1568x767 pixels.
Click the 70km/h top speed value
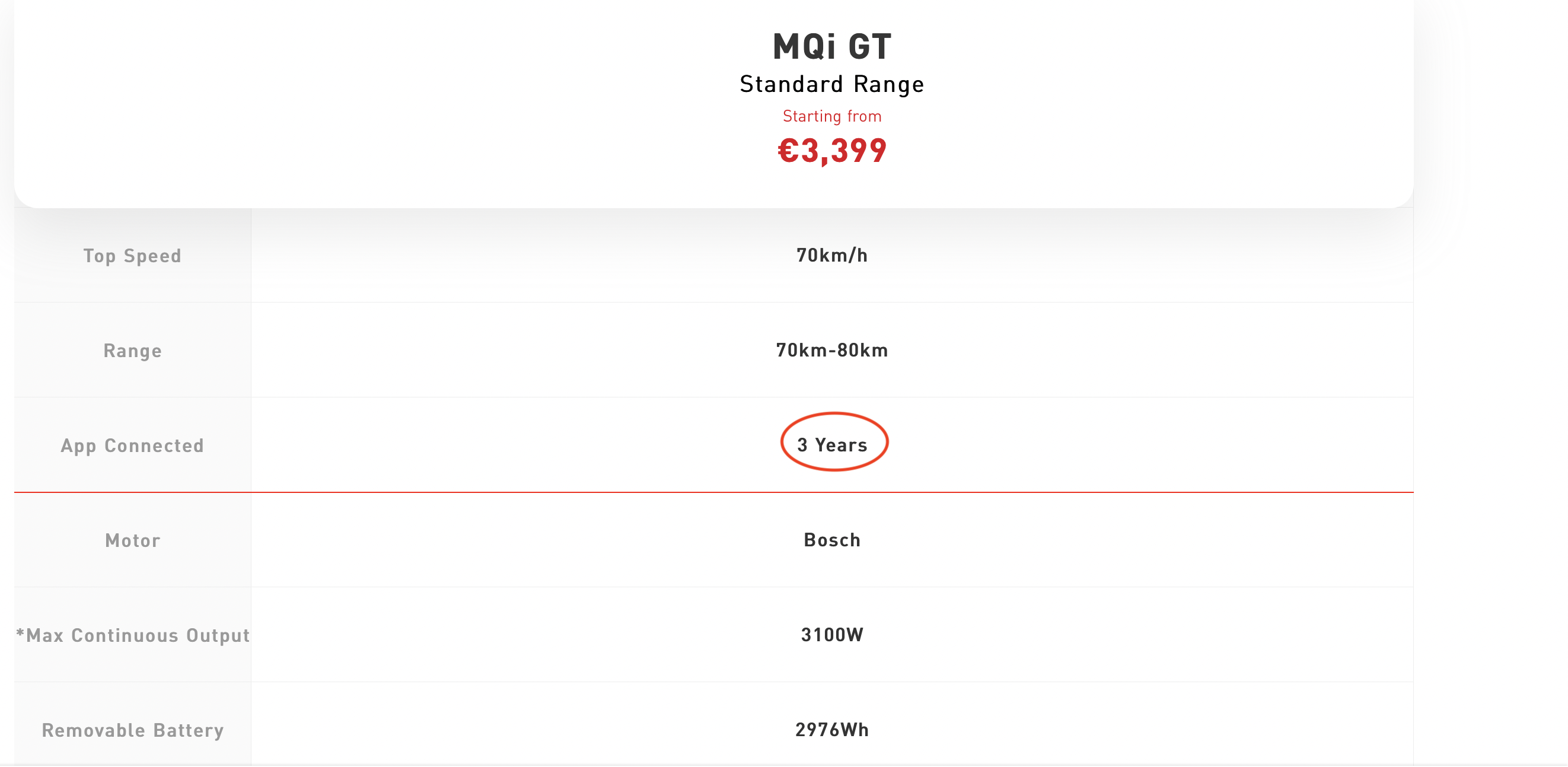point(831,255)
